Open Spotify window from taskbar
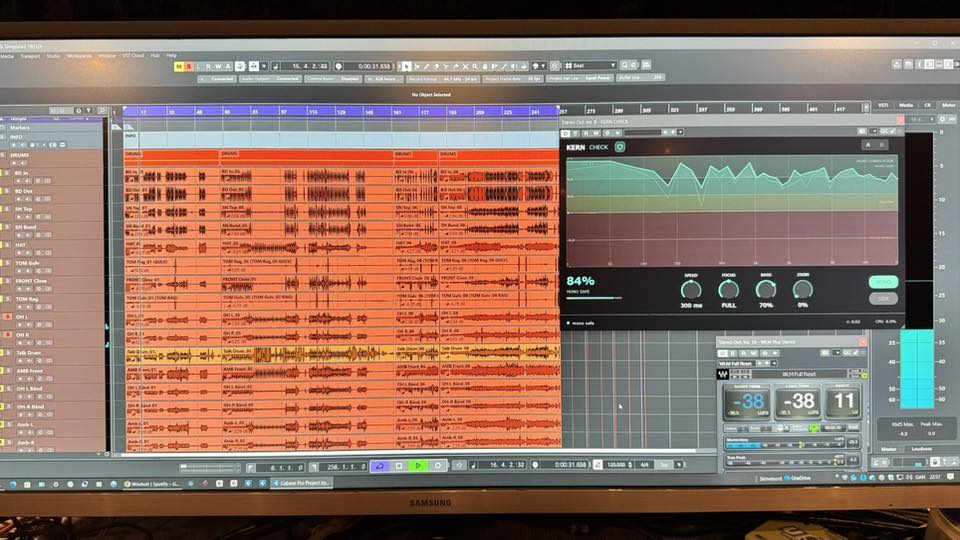 (x=151, y=484)
